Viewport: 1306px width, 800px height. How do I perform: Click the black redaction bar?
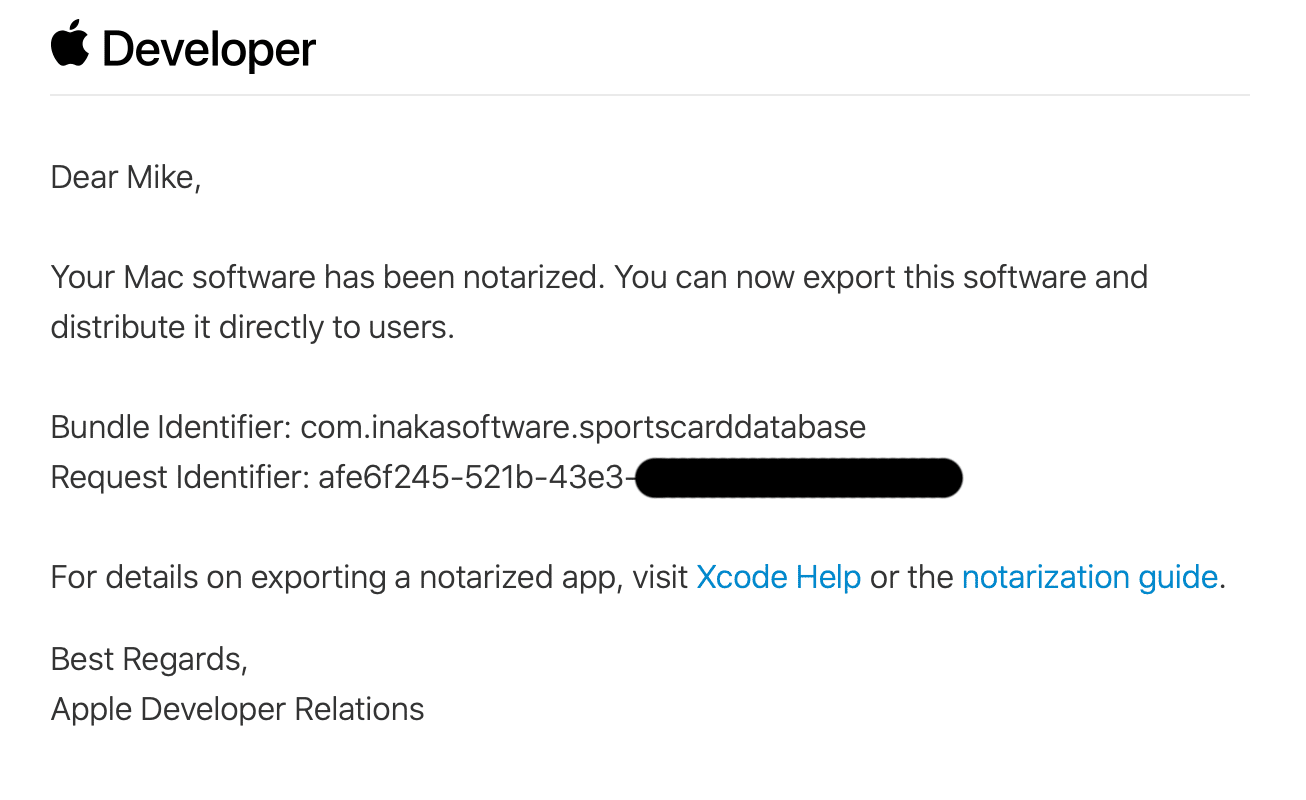[x=798, y=478]
